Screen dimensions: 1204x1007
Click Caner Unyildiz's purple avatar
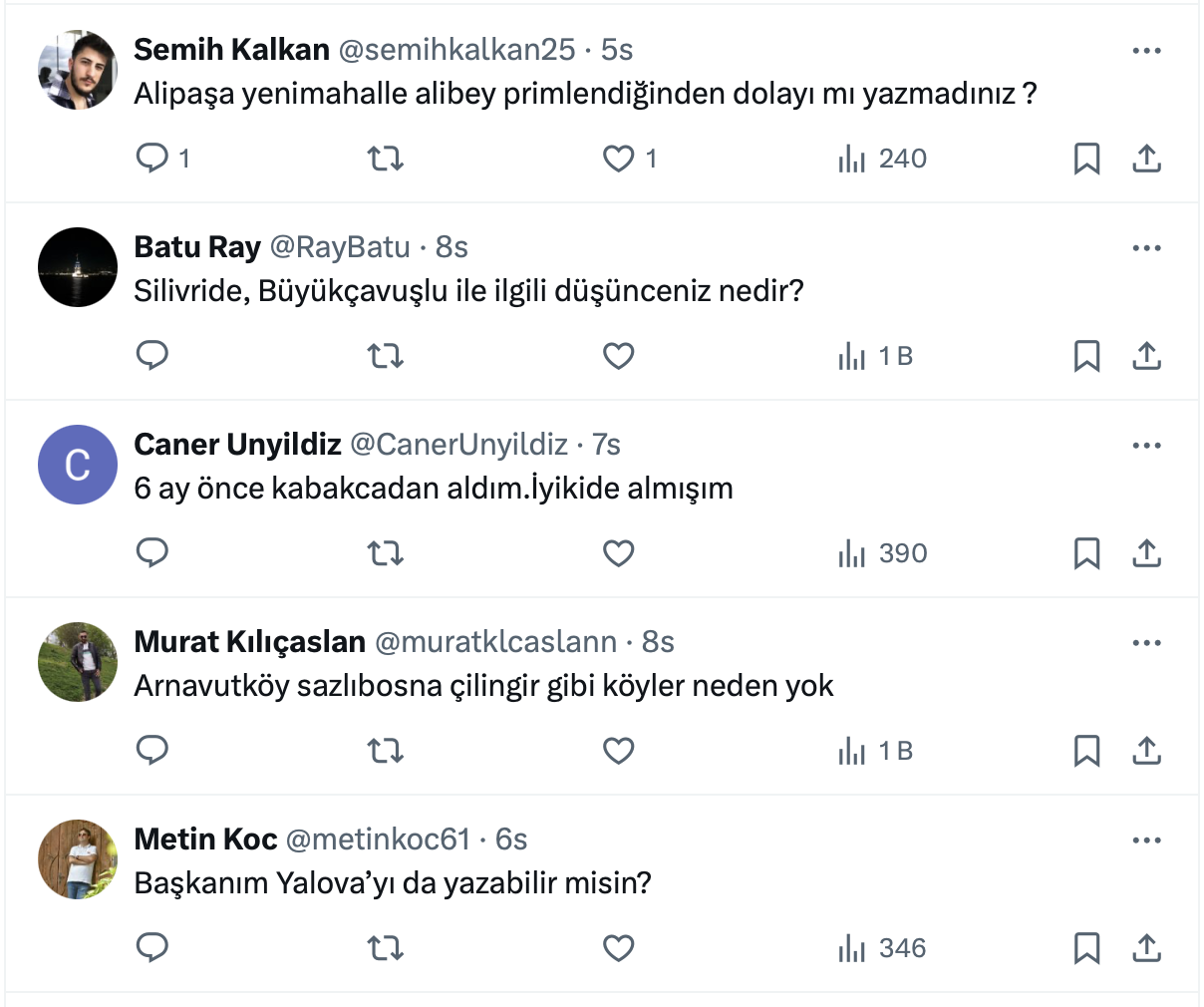(x=78, y=465)
